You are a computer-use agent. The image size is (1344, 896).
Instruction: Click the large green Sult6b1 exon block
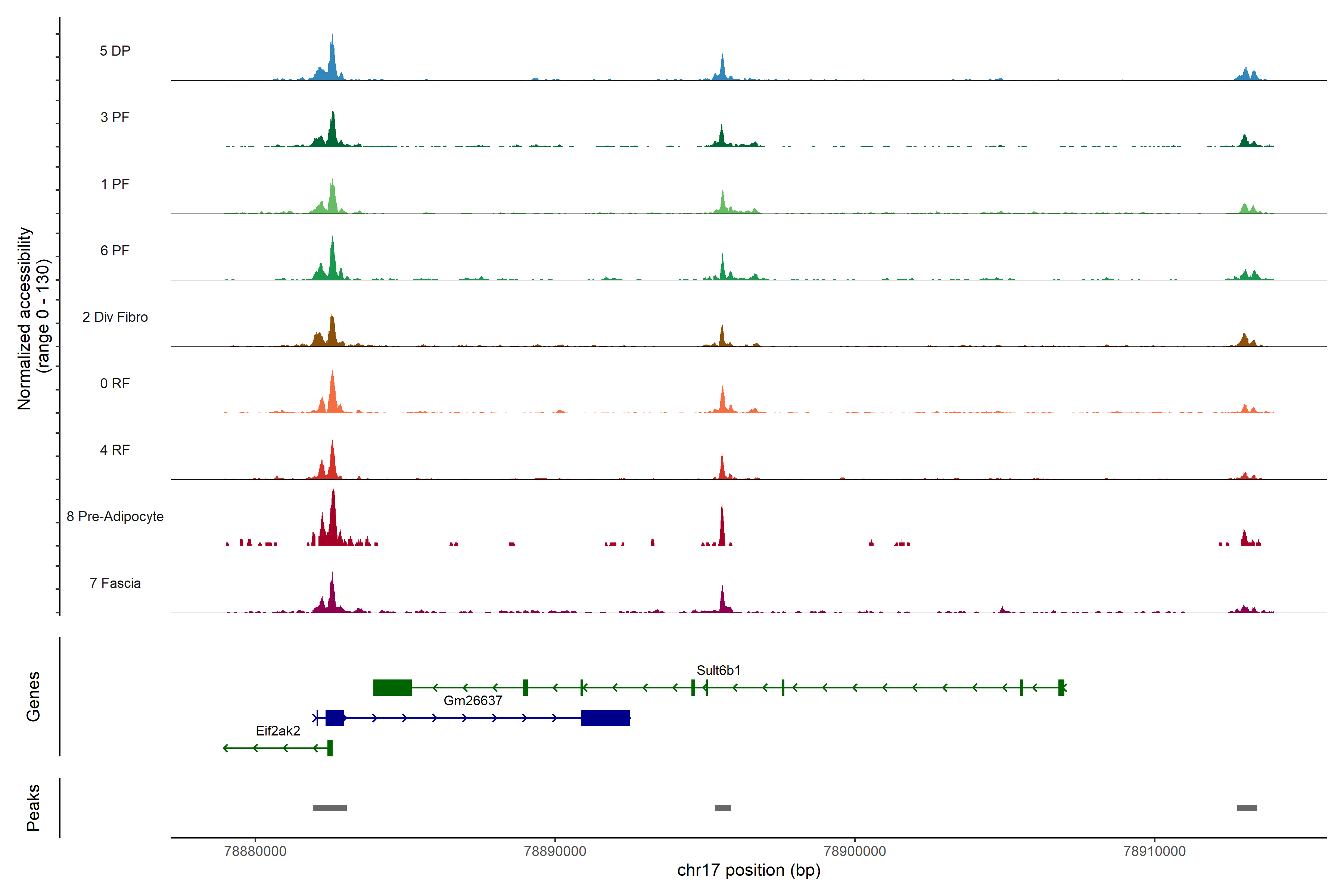(392, 687)
